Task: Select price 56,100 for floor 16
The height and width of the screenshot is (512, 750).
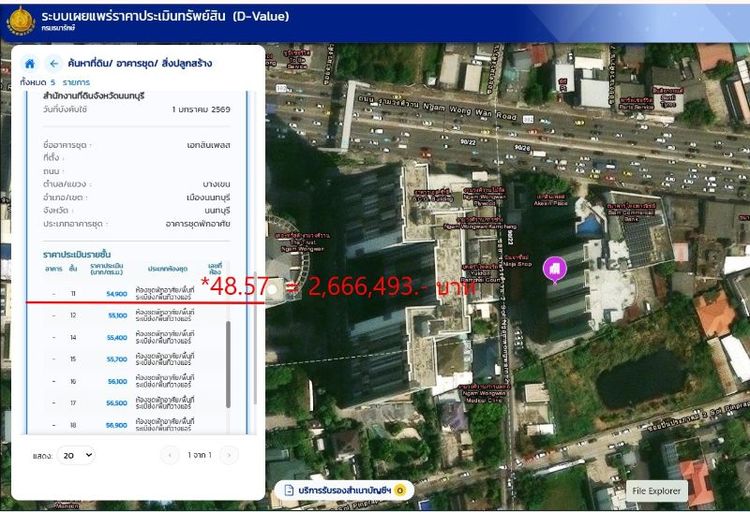Action: [x=117, y=381]
